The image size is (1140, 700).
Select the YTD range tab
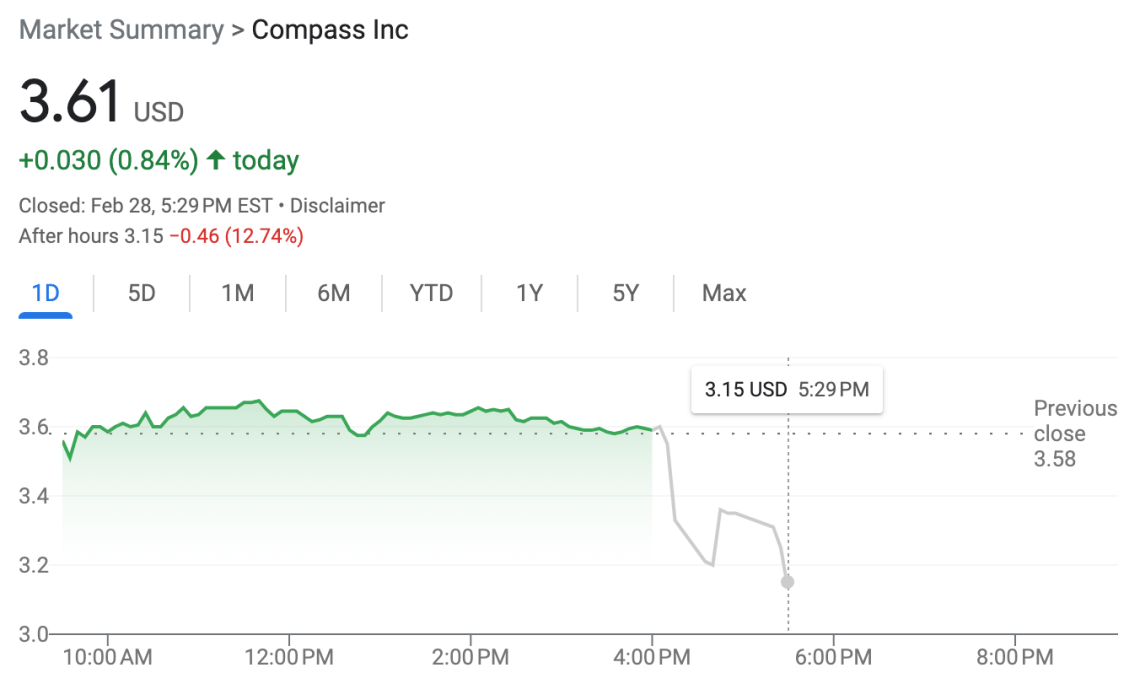(431, 293)
